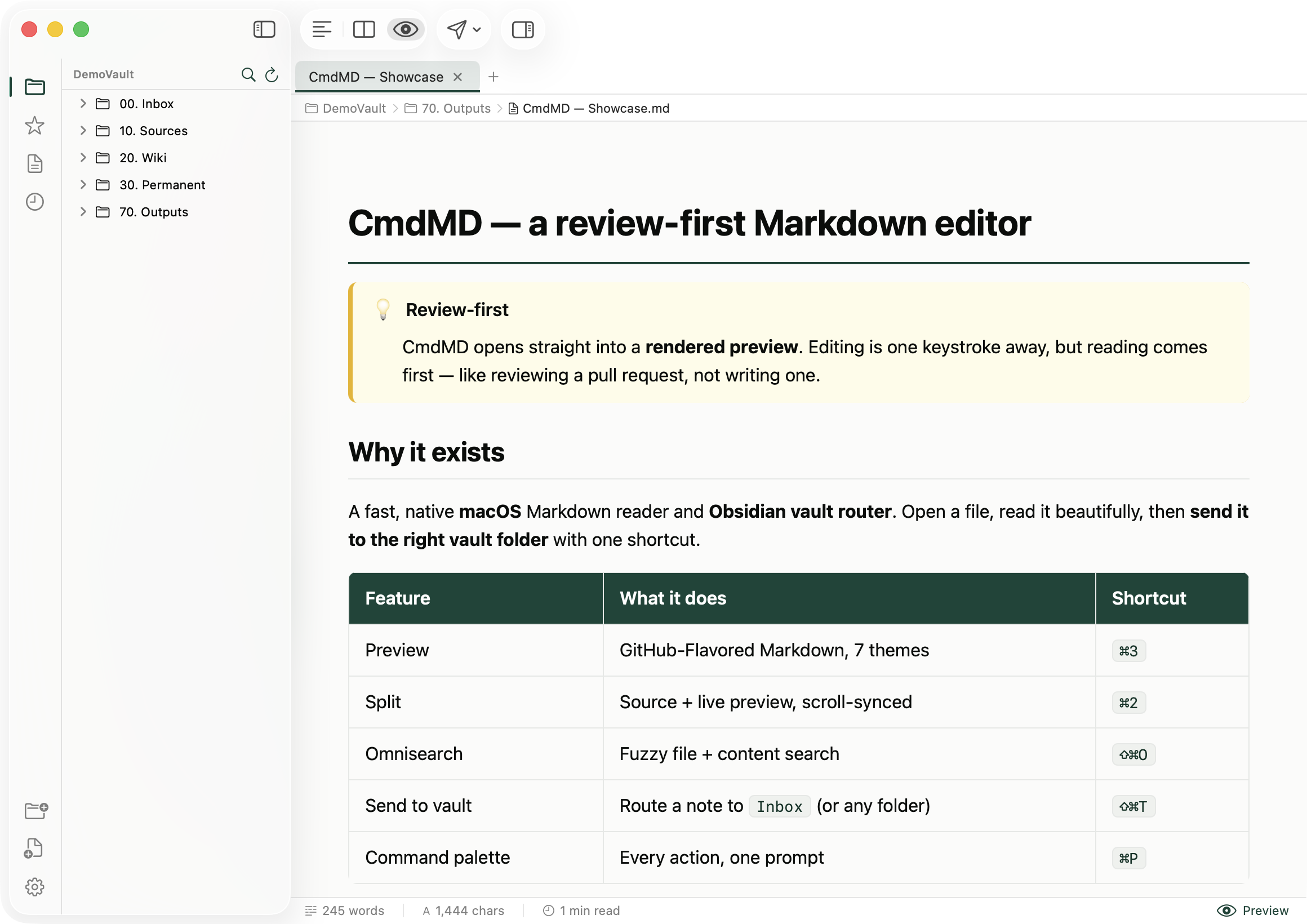The width and height of the screenshot is (1307, 924).
Task: Click the GitHub-Flavored Markdown, 7 themes cell
Action: 850,650
